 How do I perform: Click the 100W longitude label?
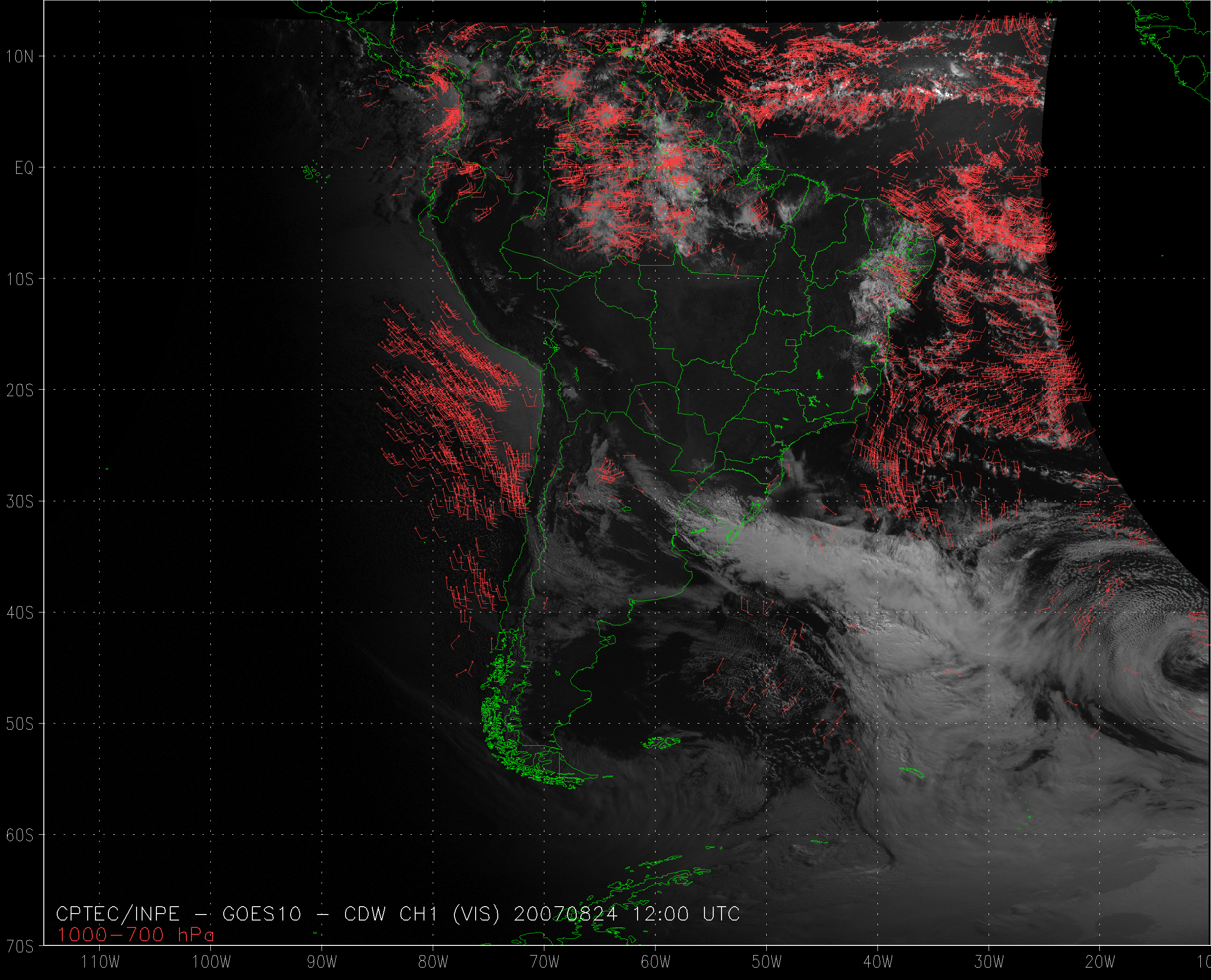(x=212, y=962)
